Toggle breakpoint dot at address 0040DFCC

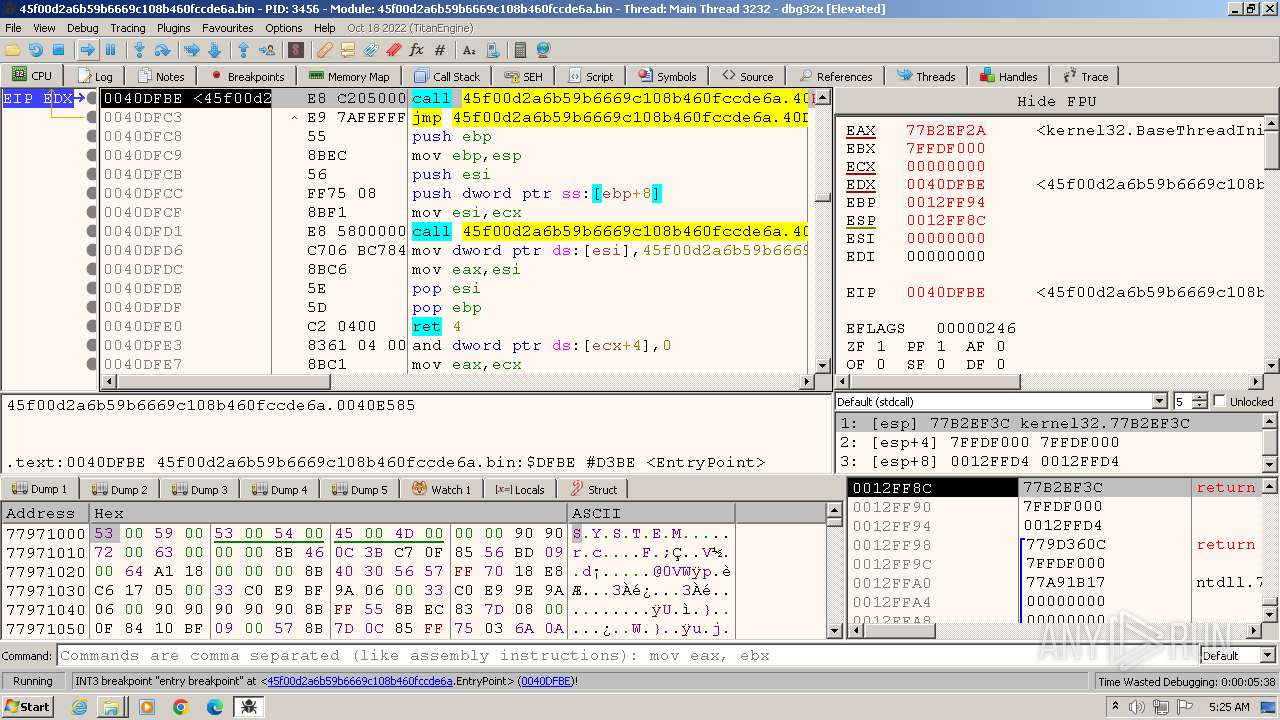[x=92, y=193]
